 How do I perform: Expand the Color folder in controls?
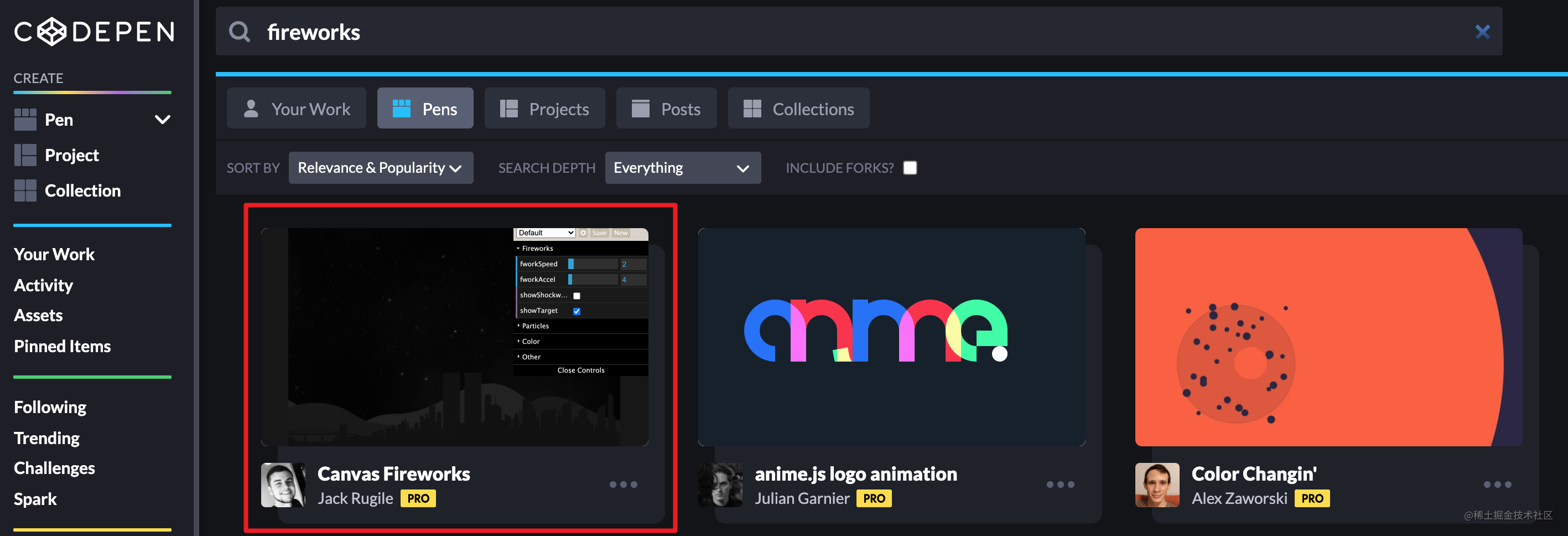[581, 342]
